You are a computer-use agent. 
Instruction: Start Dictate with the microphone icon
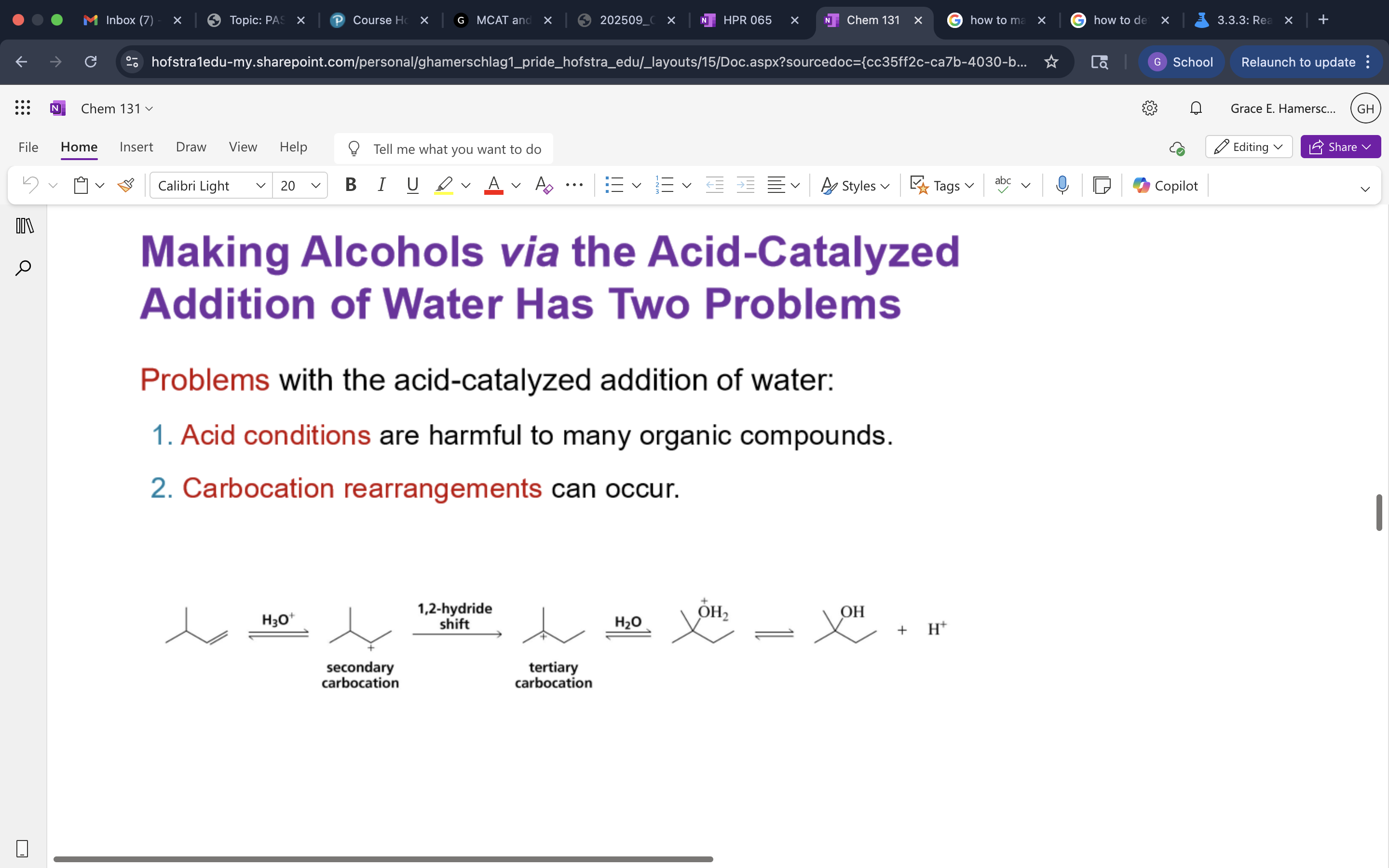[1062, 185]
